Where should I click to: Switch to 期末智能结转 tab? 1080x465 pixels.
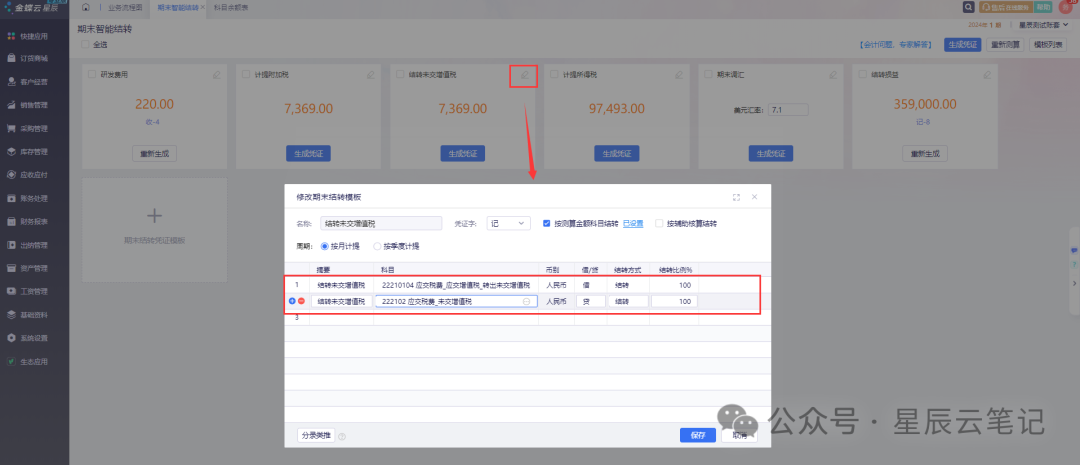pyautogui.click(x=178, y=7)
